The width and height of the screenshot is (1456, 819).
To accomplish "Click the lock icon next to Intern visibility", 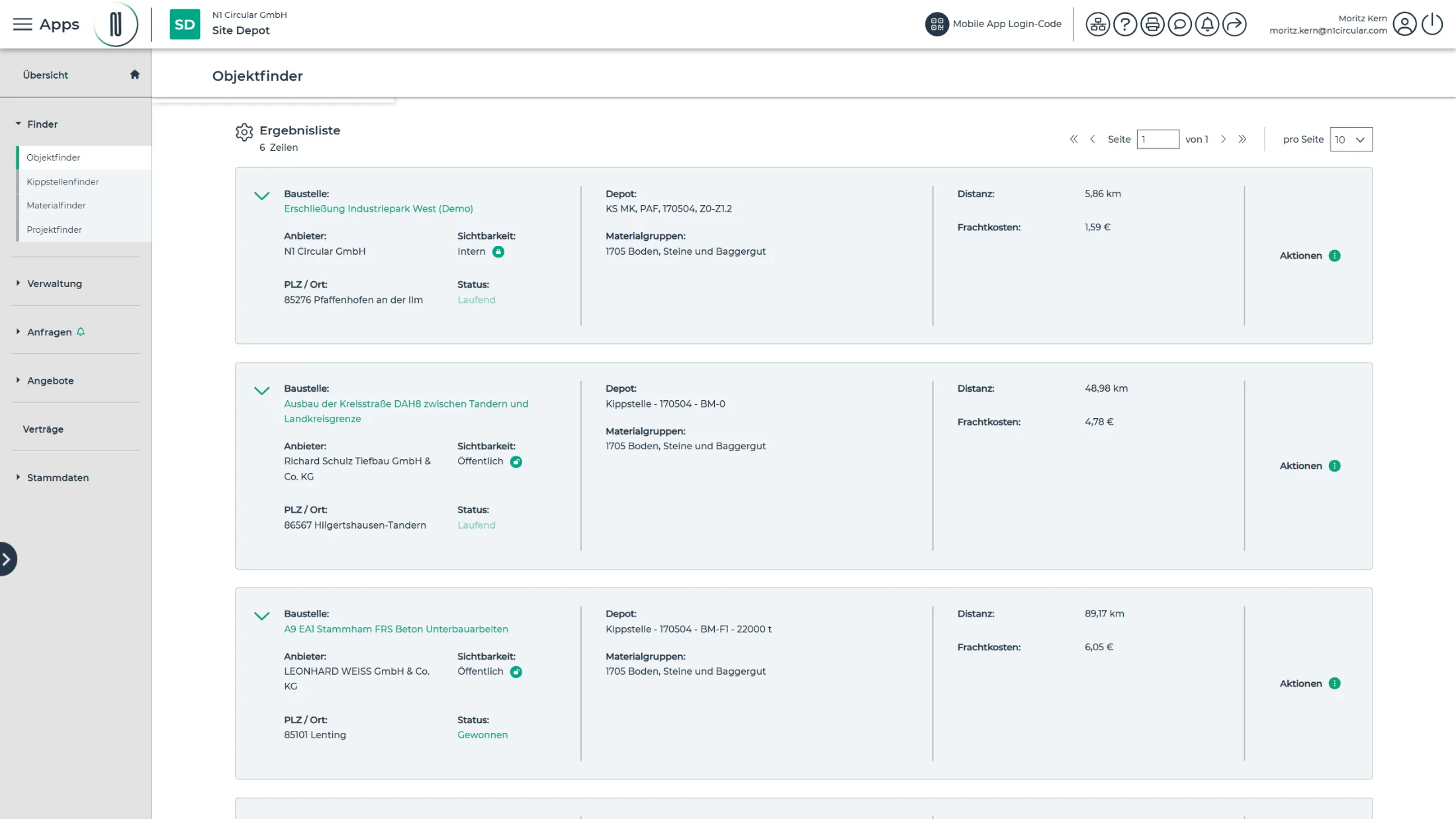I will click(498, 251).
